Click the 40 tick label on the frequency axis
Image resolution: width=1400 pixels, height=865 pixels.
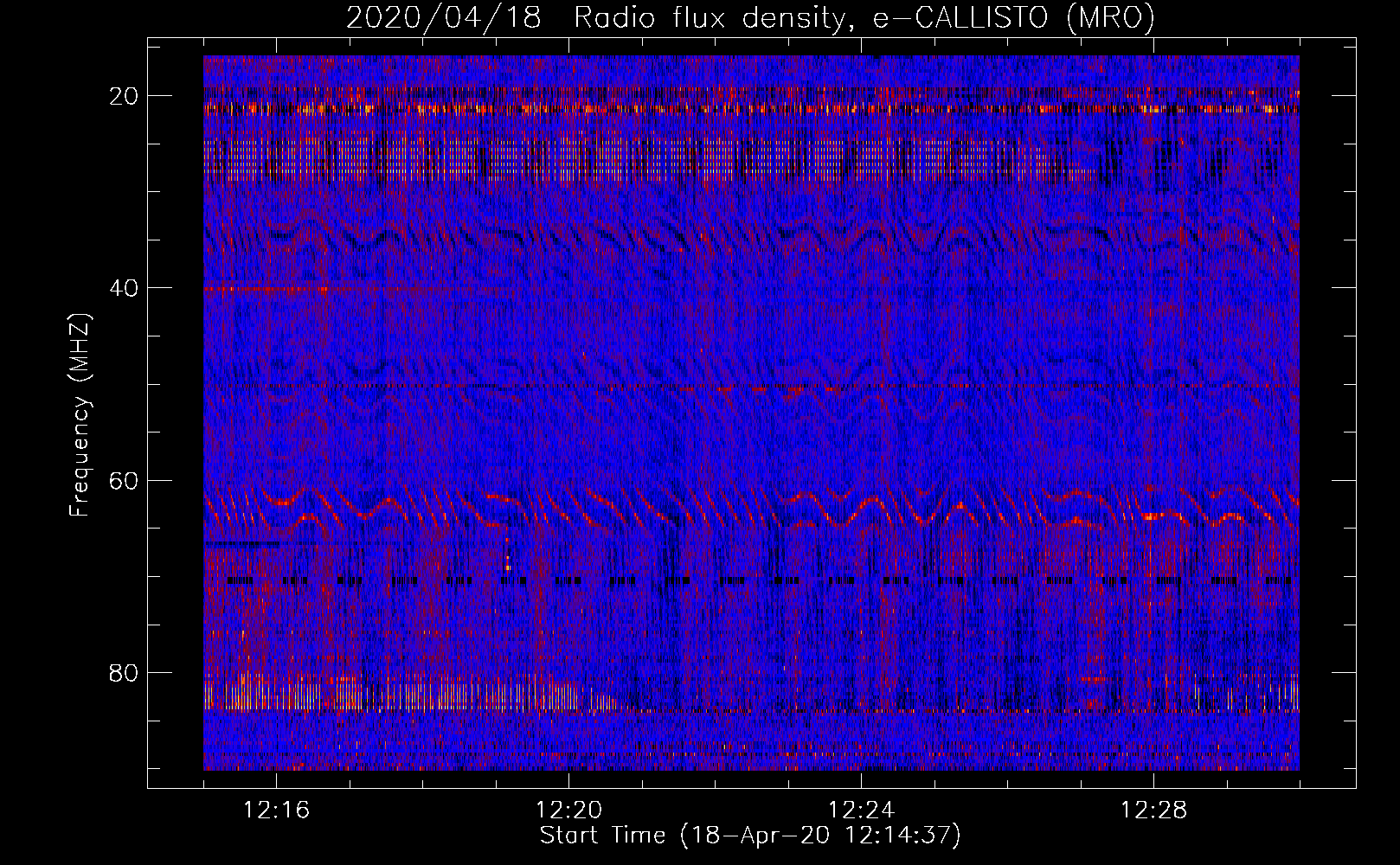[x=125, y=288]
